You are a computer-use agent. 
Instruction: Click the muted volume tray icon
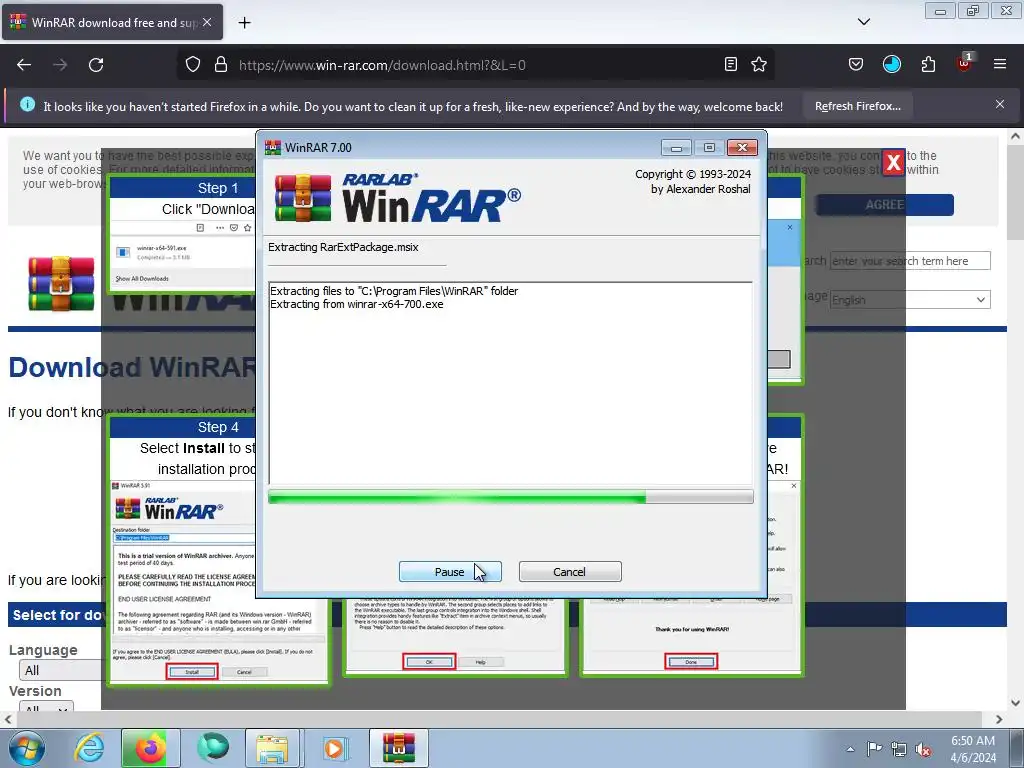(923, 749)
